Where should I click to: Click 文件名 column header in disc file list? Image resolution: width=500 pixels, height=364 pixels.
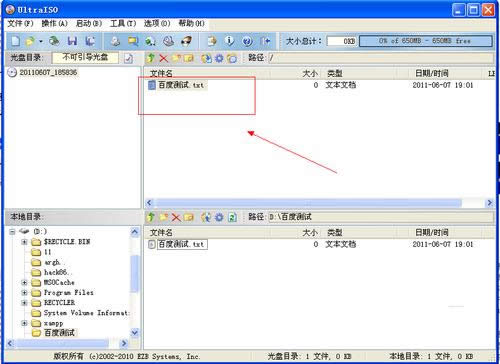coord(207,73)
